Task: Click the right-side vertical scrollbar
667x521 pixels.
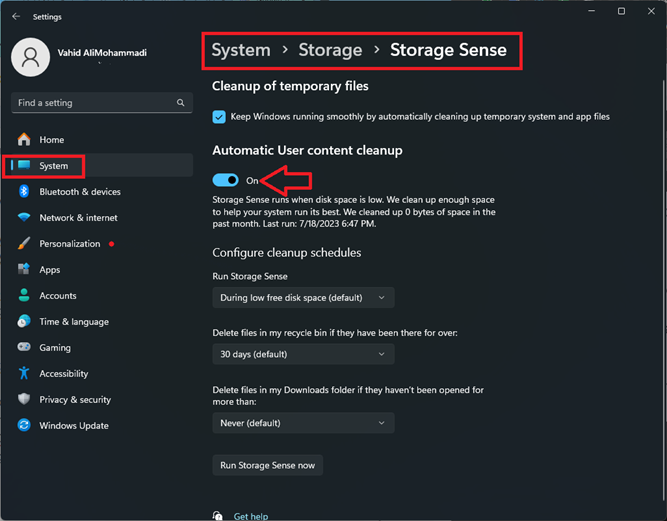Action: tap(663, 289)
